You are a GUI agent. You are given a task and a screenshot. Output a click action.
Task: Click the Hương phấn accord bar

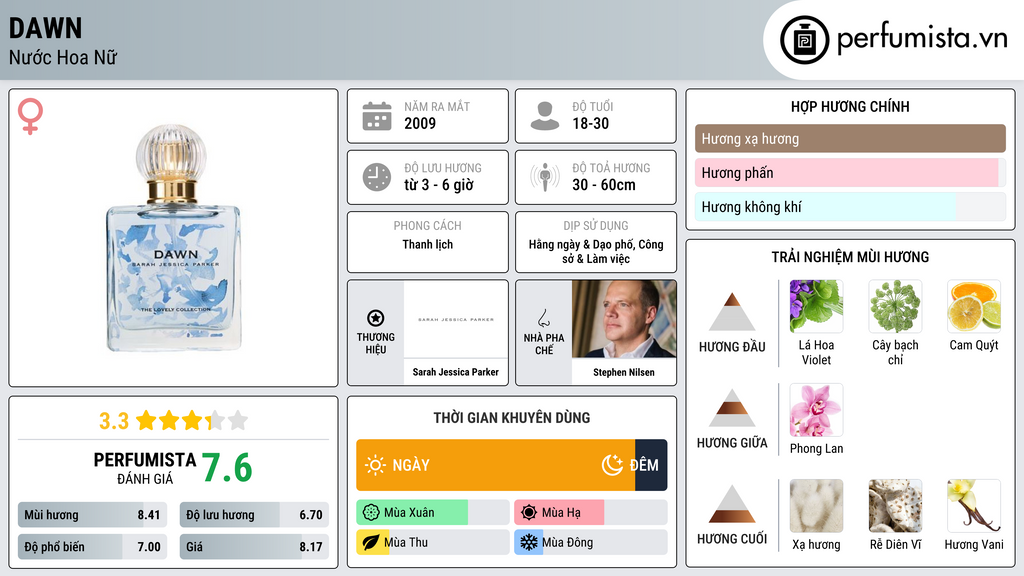(850, 172)
